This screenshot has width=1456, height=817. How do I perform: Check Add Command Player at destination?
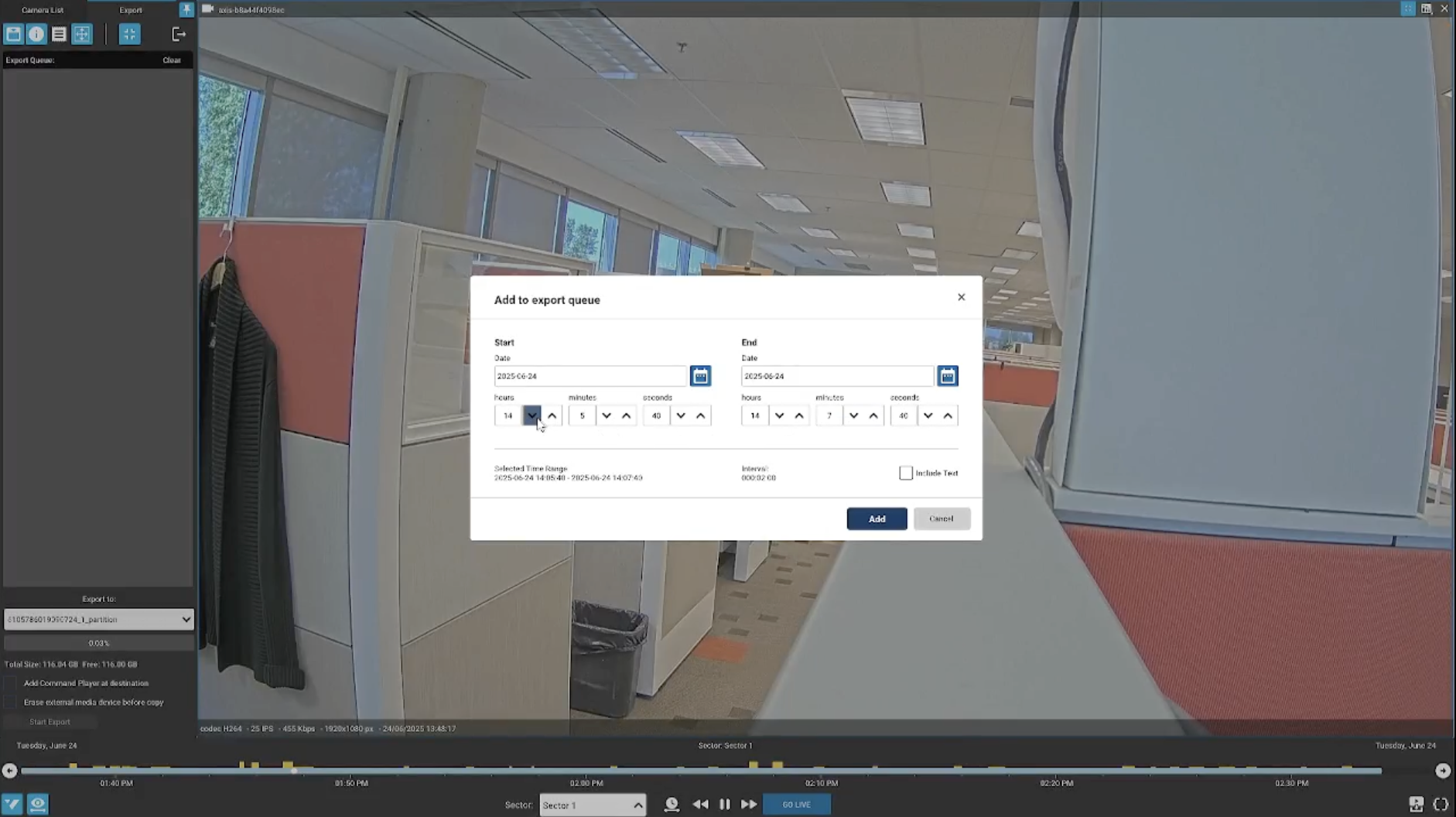click(10, 683)
